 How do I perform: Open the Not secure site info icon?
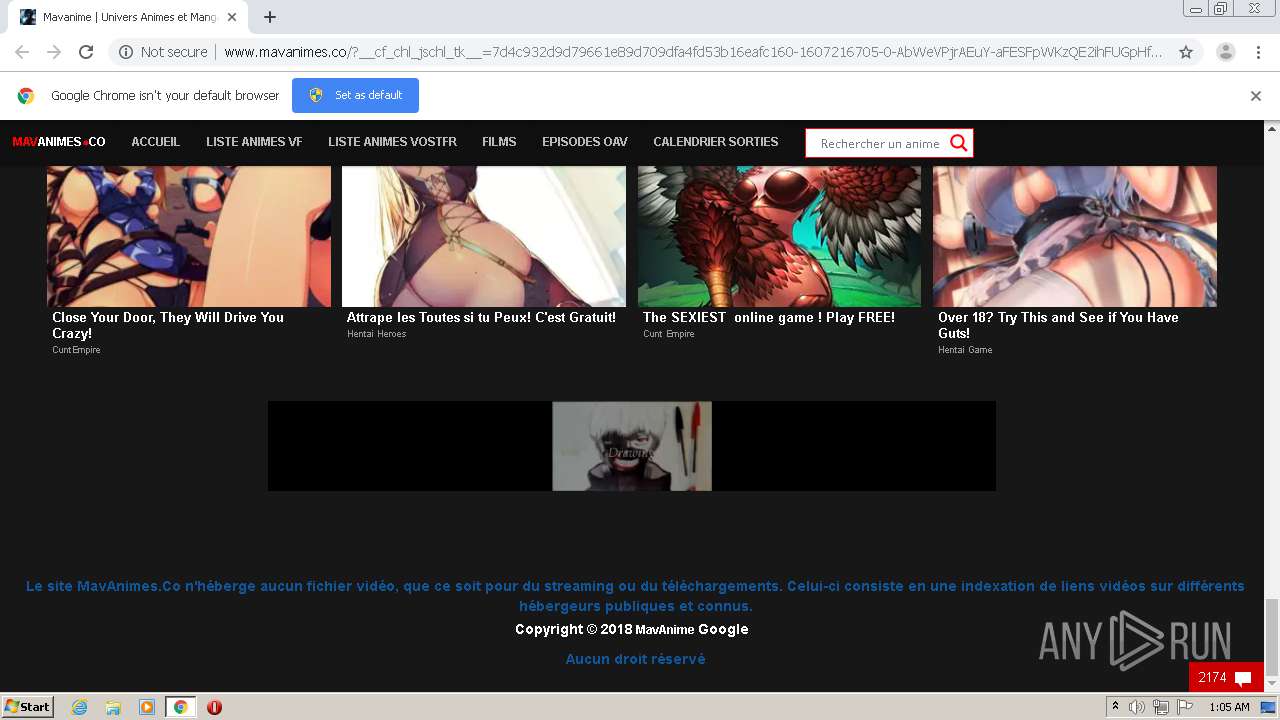pyautogui.click(x=126, y=52)
